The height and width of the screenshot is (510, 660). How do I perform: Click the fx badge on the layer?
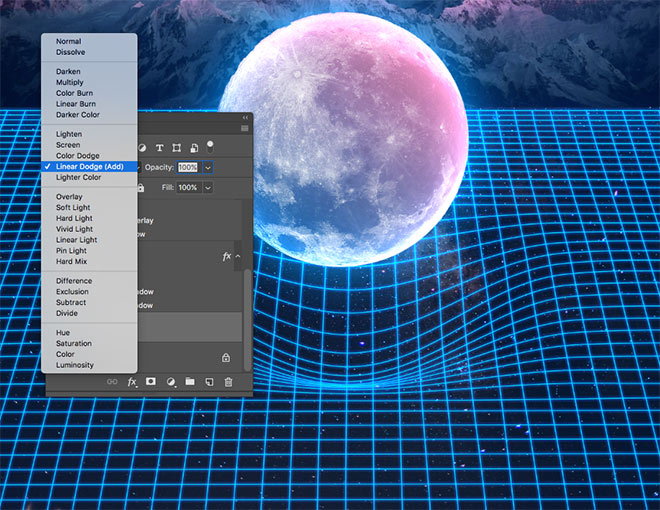click(226, 256)
